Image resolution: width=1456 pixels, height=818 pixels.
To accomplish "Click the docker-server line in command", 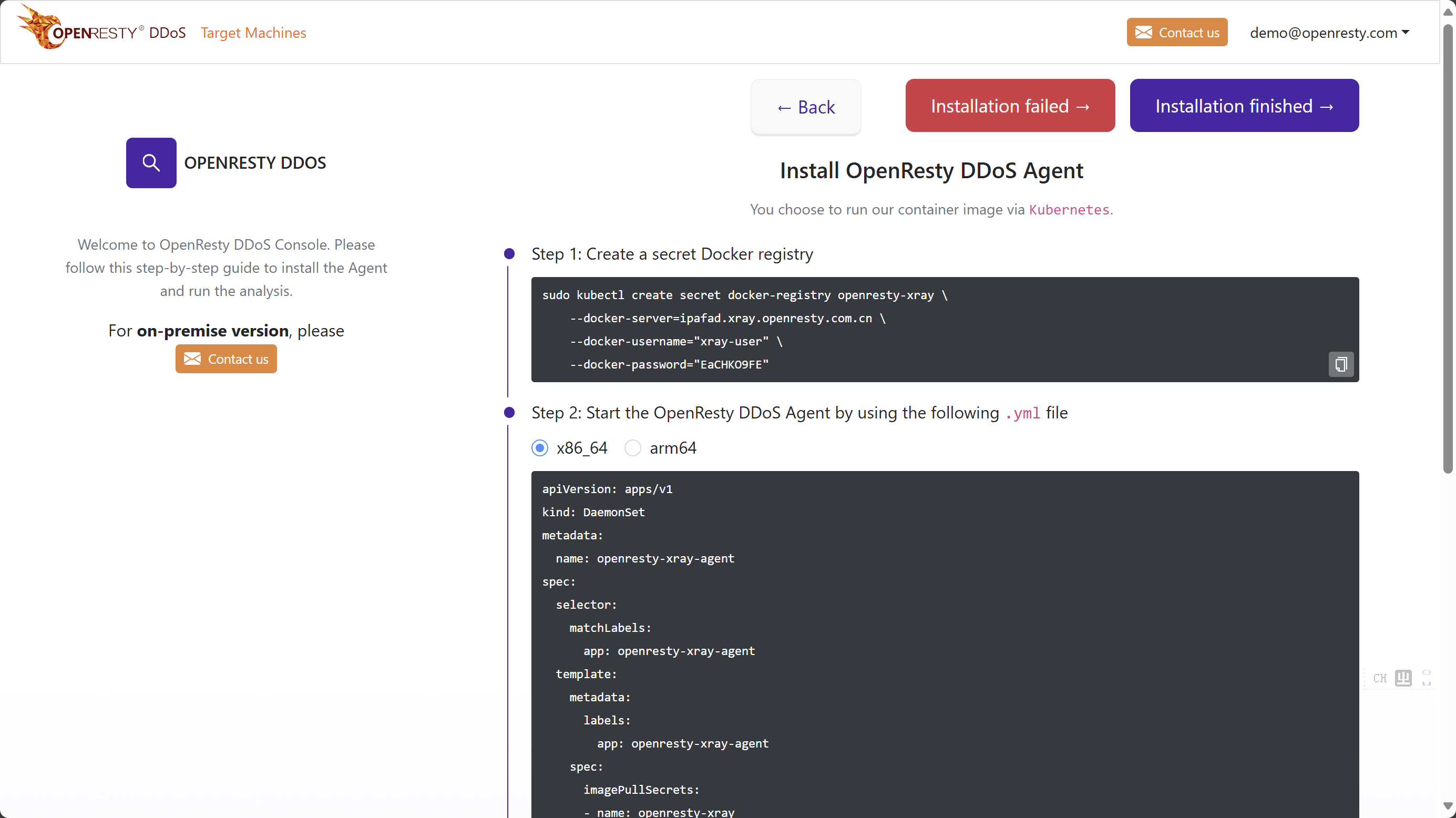I will point(727,318).
